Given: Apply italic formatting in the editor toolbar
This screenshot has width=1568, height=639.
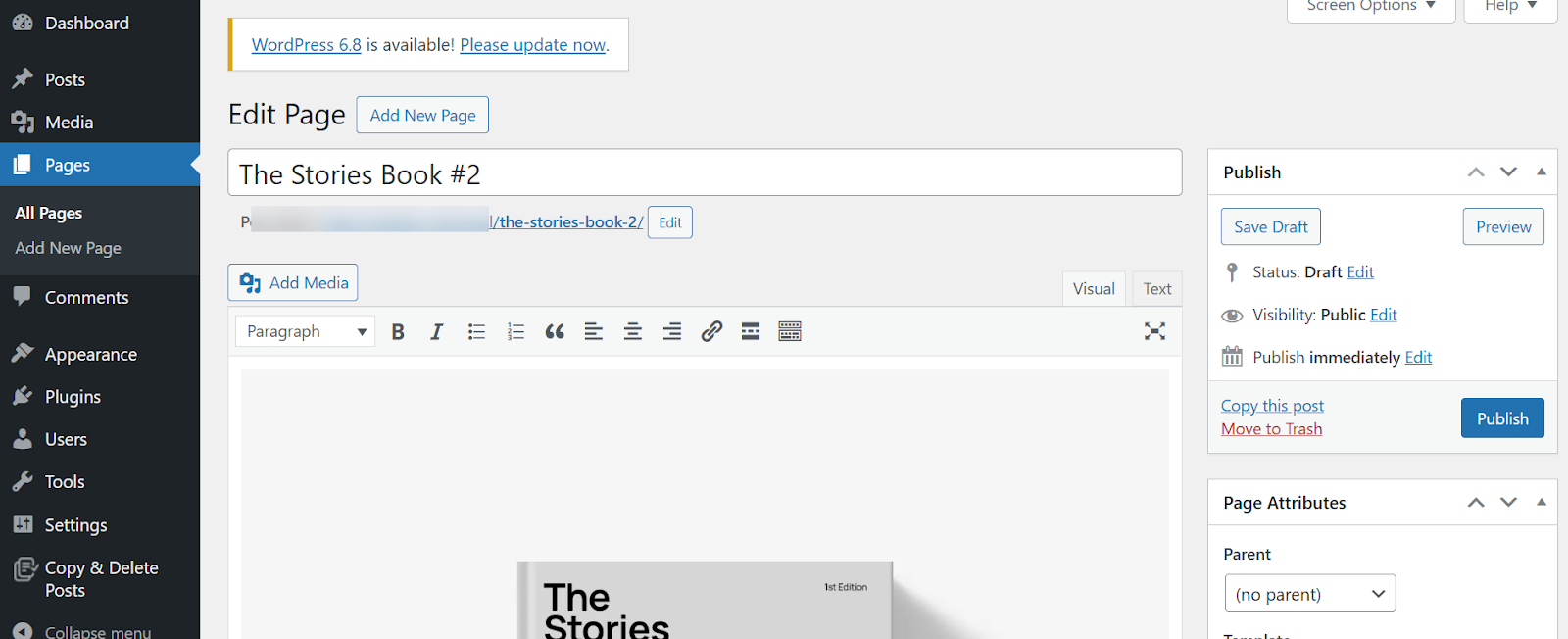Looking at the screenshot, I should (x=437, y=331).
